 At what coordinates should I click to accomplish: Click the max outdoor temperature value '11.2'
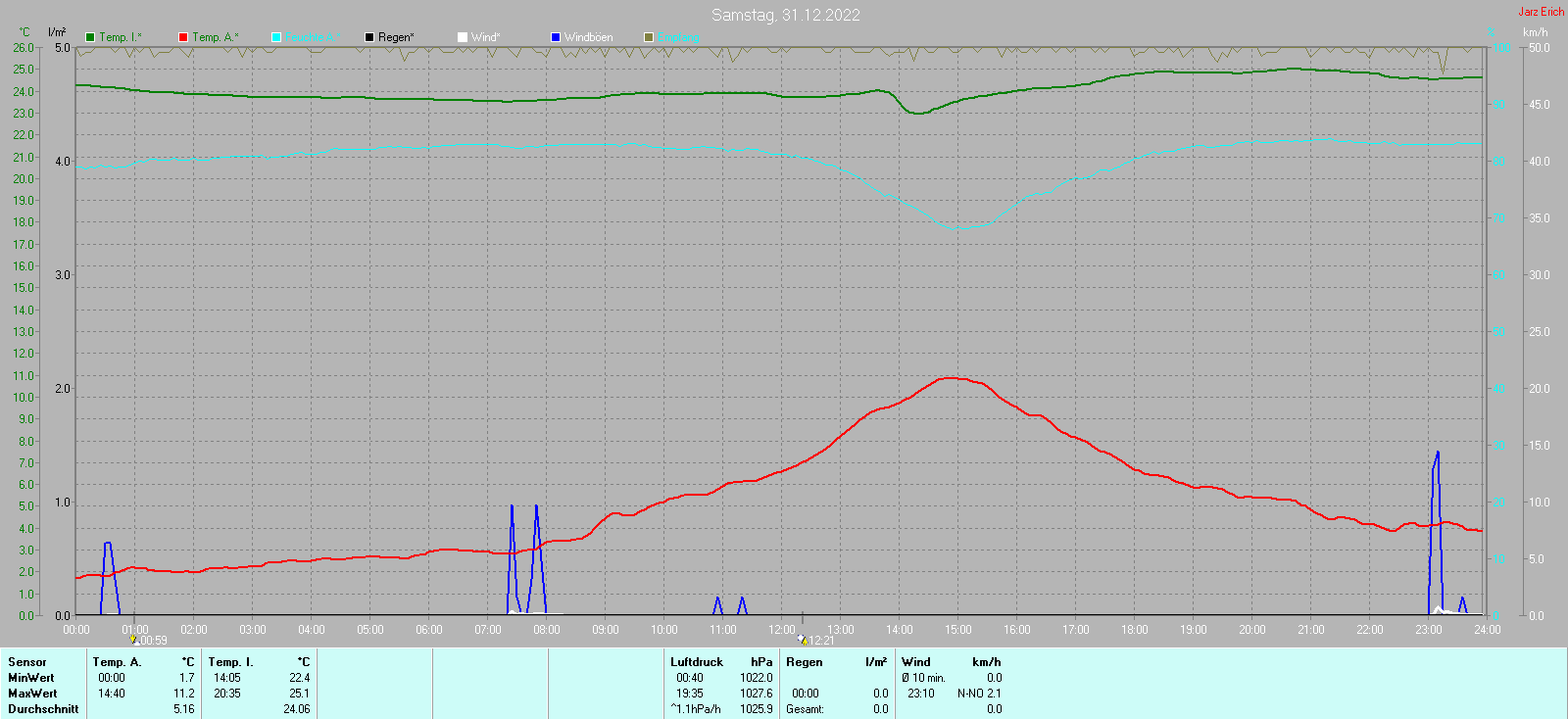(x=184, y=694)
